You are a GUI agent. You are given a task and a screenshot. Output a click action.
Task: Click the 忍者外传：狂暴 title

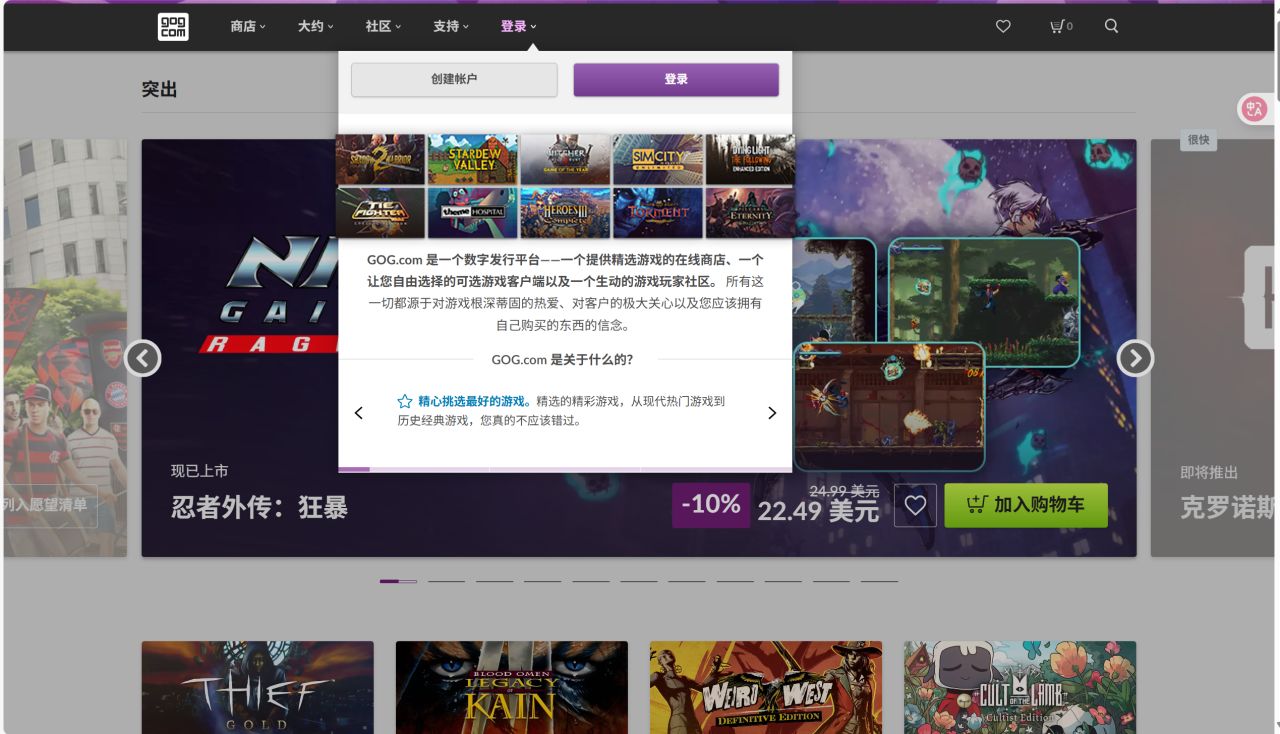coord(260,507)
